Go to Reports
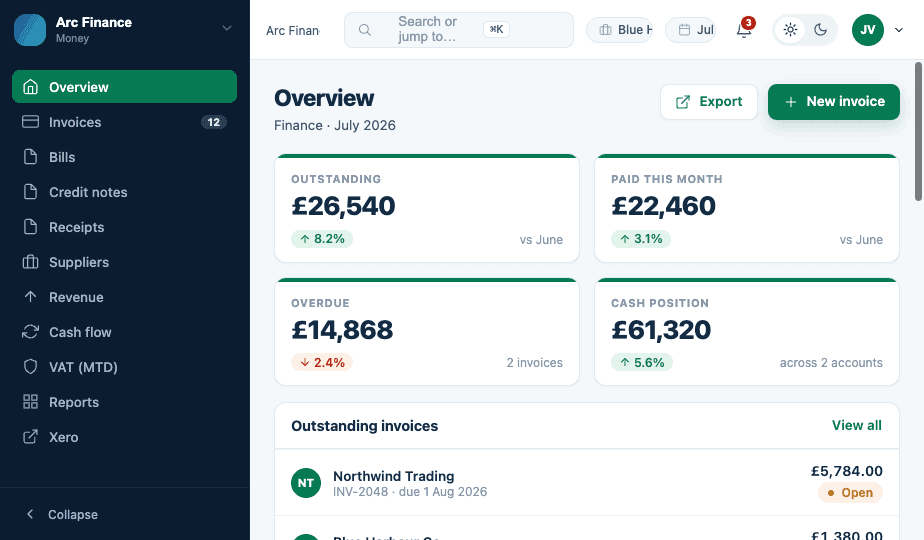 pos(124,402)
